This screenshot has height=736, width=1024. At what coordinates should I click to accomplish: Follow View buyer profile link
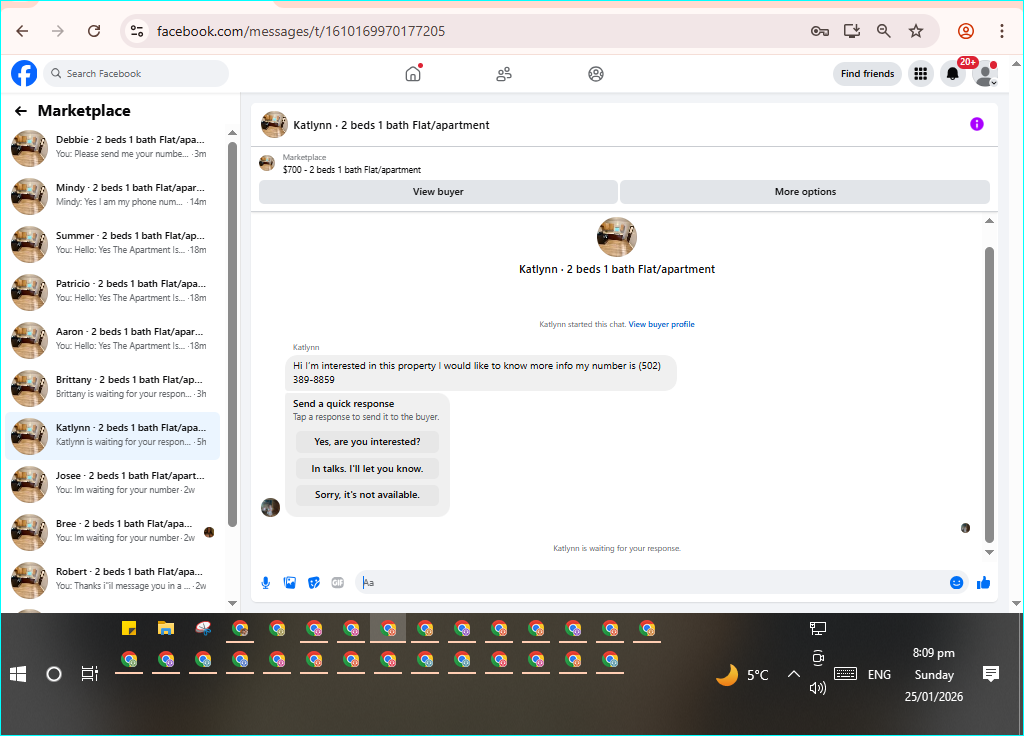661,324
